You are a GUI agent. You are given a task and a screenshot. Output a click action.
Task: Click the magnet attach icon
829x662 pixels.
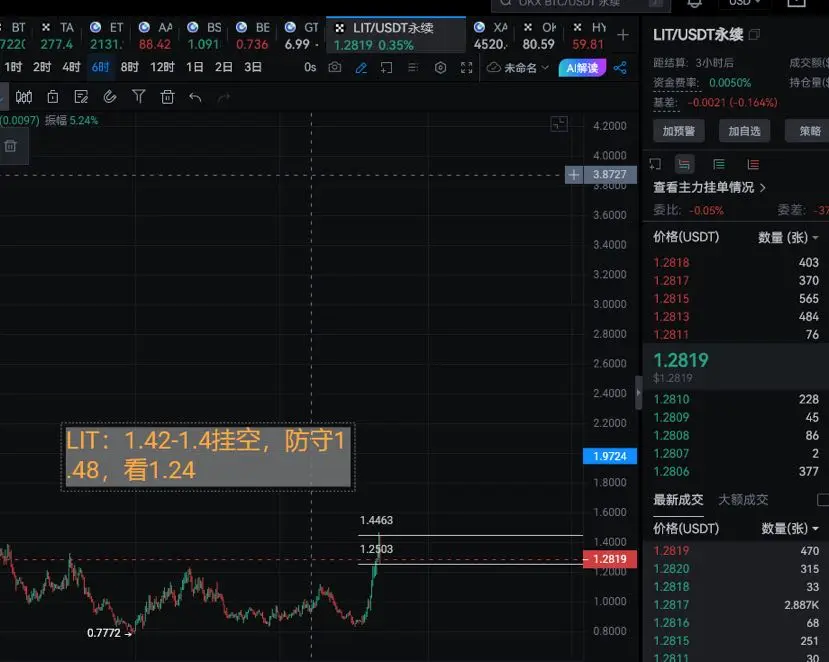click(x=109, y=97)
